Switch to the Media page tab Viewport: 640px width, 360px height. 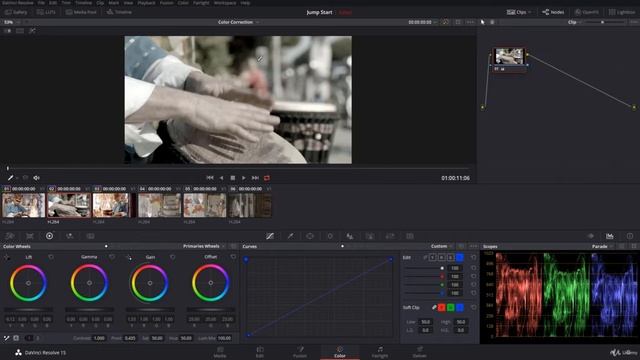220,352
